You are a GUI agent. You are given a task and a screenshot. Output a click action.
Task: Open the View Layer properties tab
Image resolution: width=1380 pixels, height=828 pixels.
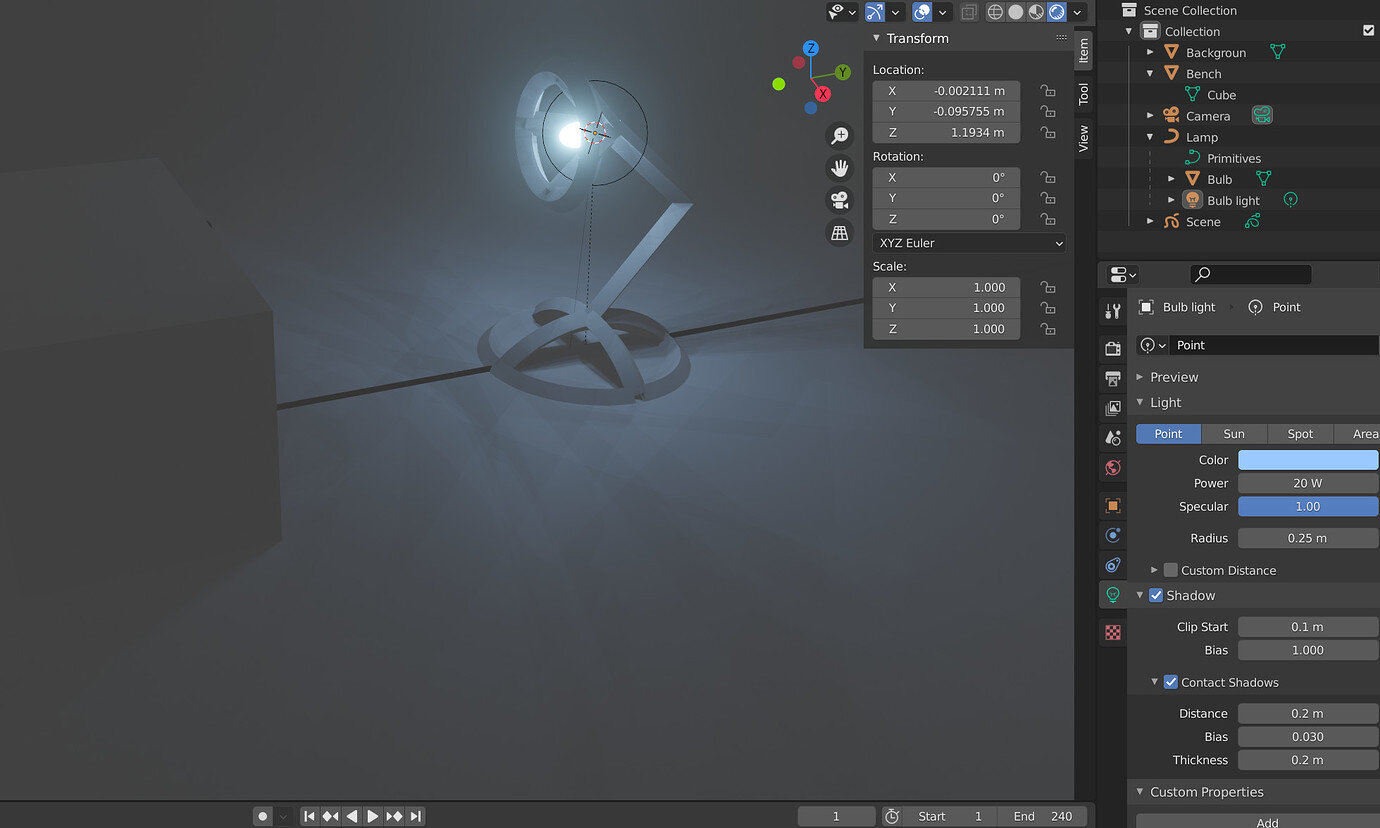click(1112, 408)
